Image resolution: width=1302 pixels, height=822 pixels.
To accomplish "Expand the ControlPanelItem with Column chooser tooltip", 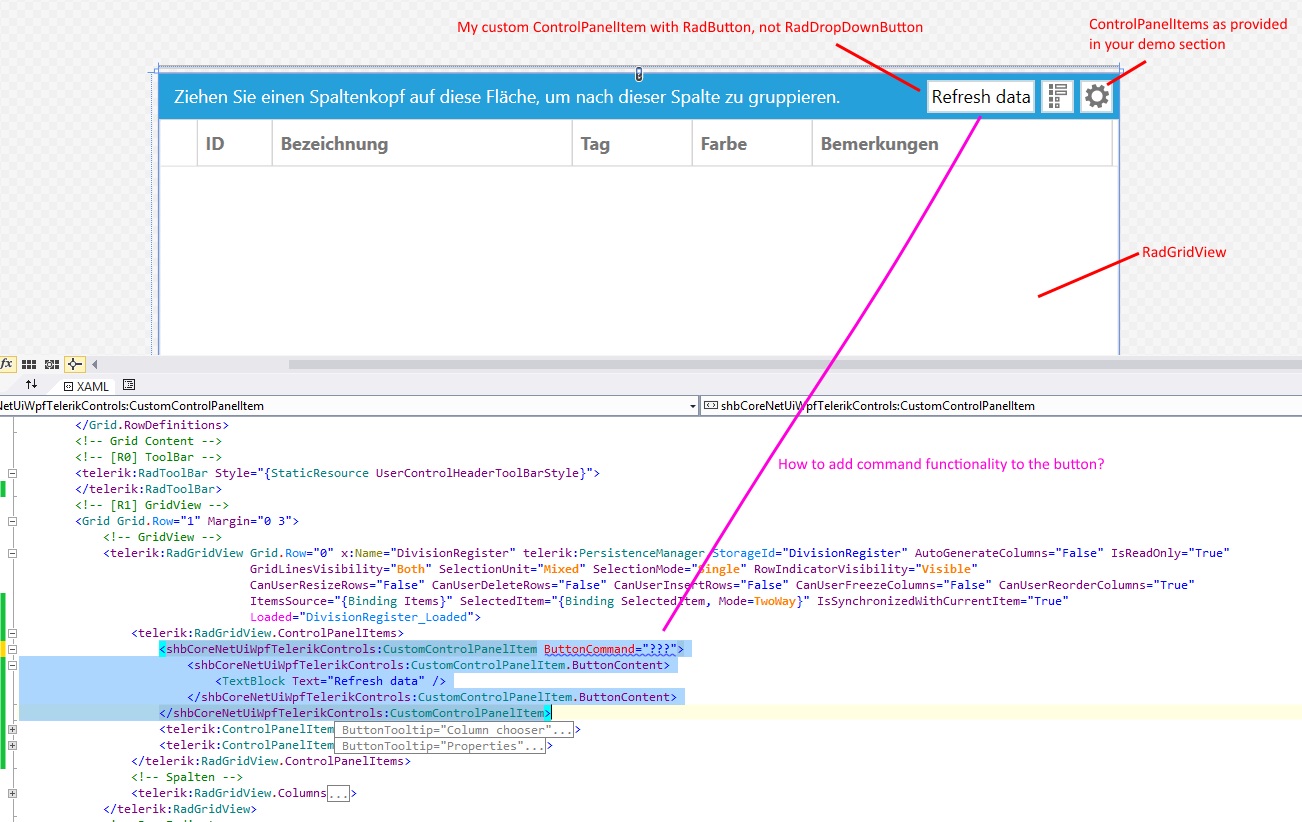I will tap(12, 729).
